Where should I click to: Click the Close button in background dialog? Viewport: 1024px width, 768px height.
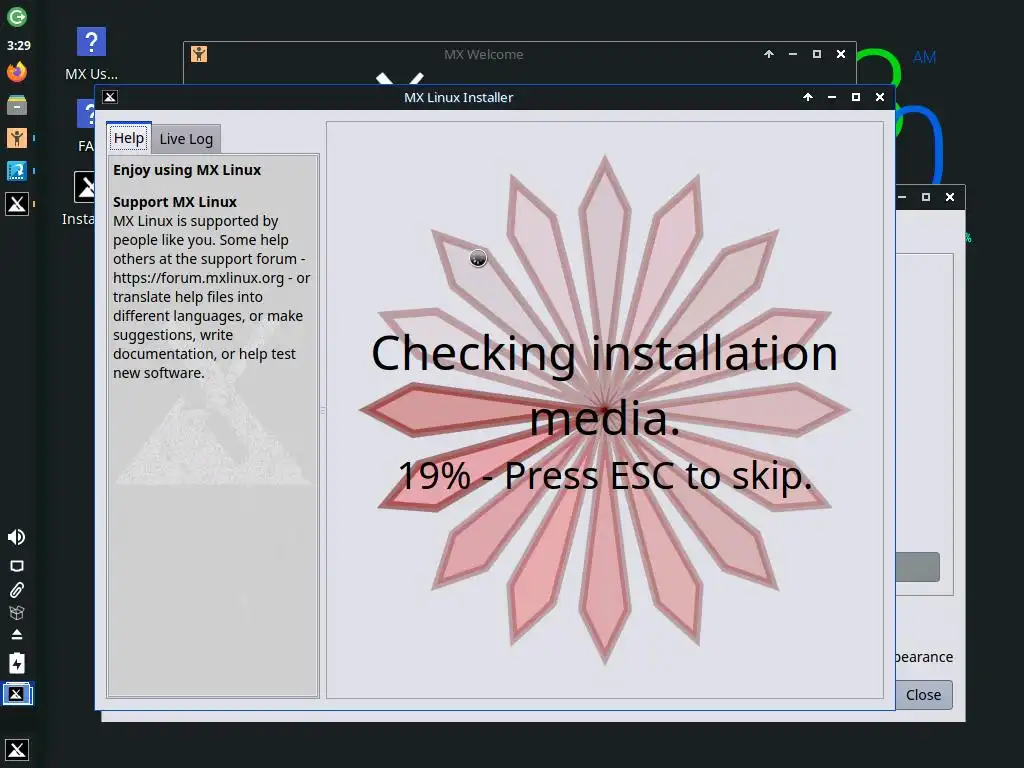pos(923,695)
